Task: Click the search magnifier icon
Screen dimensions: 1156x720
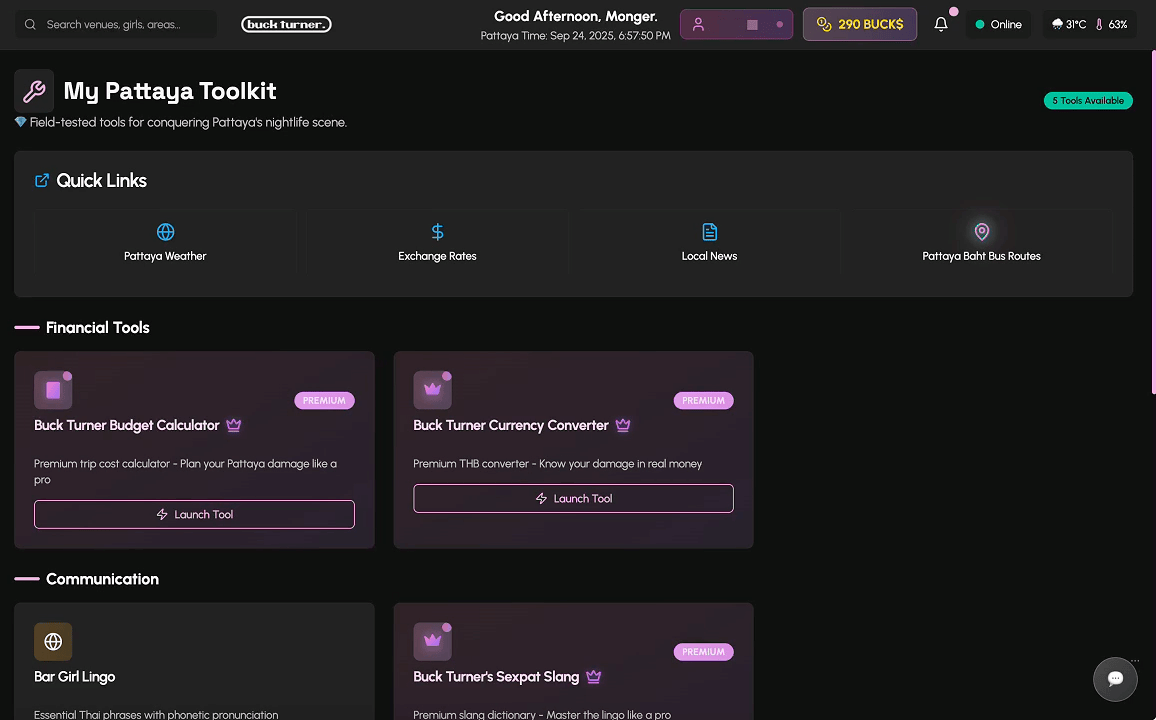Action: [30, 24]
